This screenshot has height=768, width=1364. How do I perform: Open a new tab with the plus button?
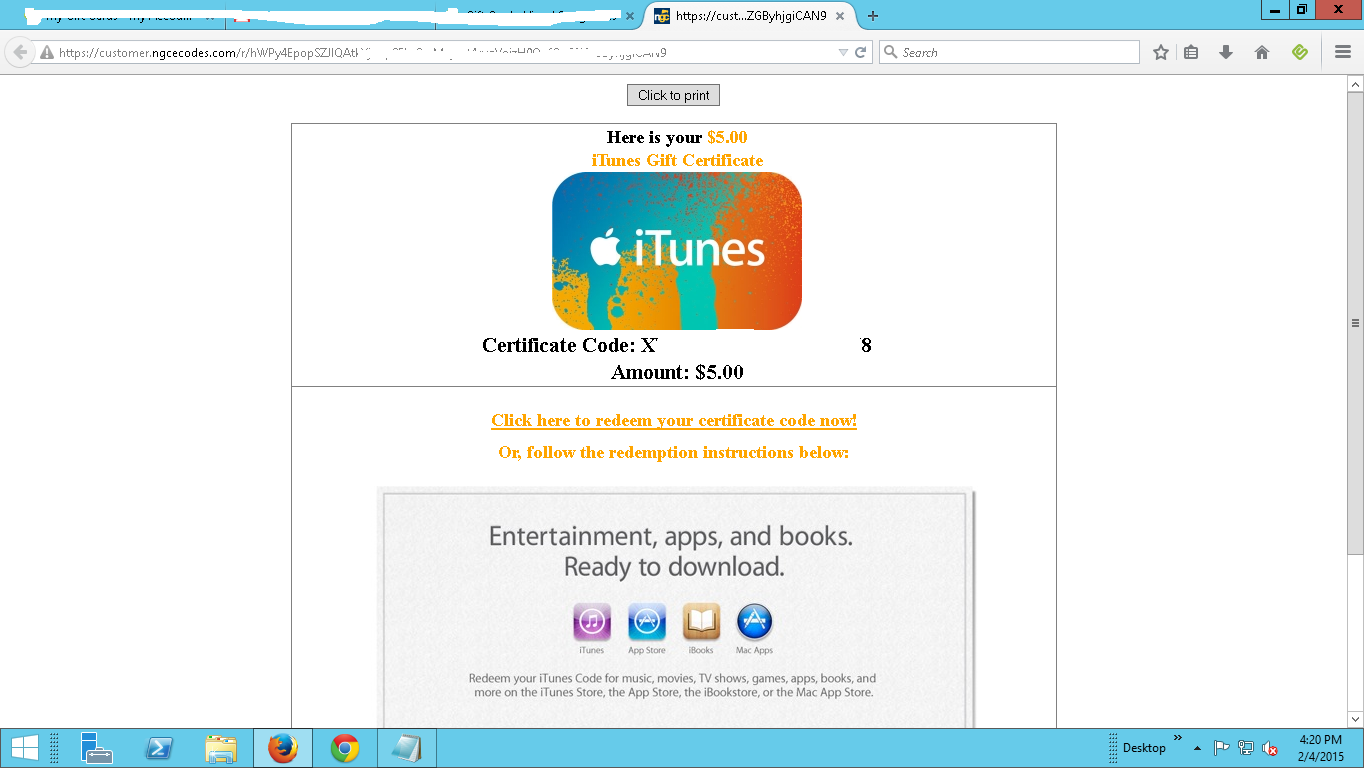873,16
